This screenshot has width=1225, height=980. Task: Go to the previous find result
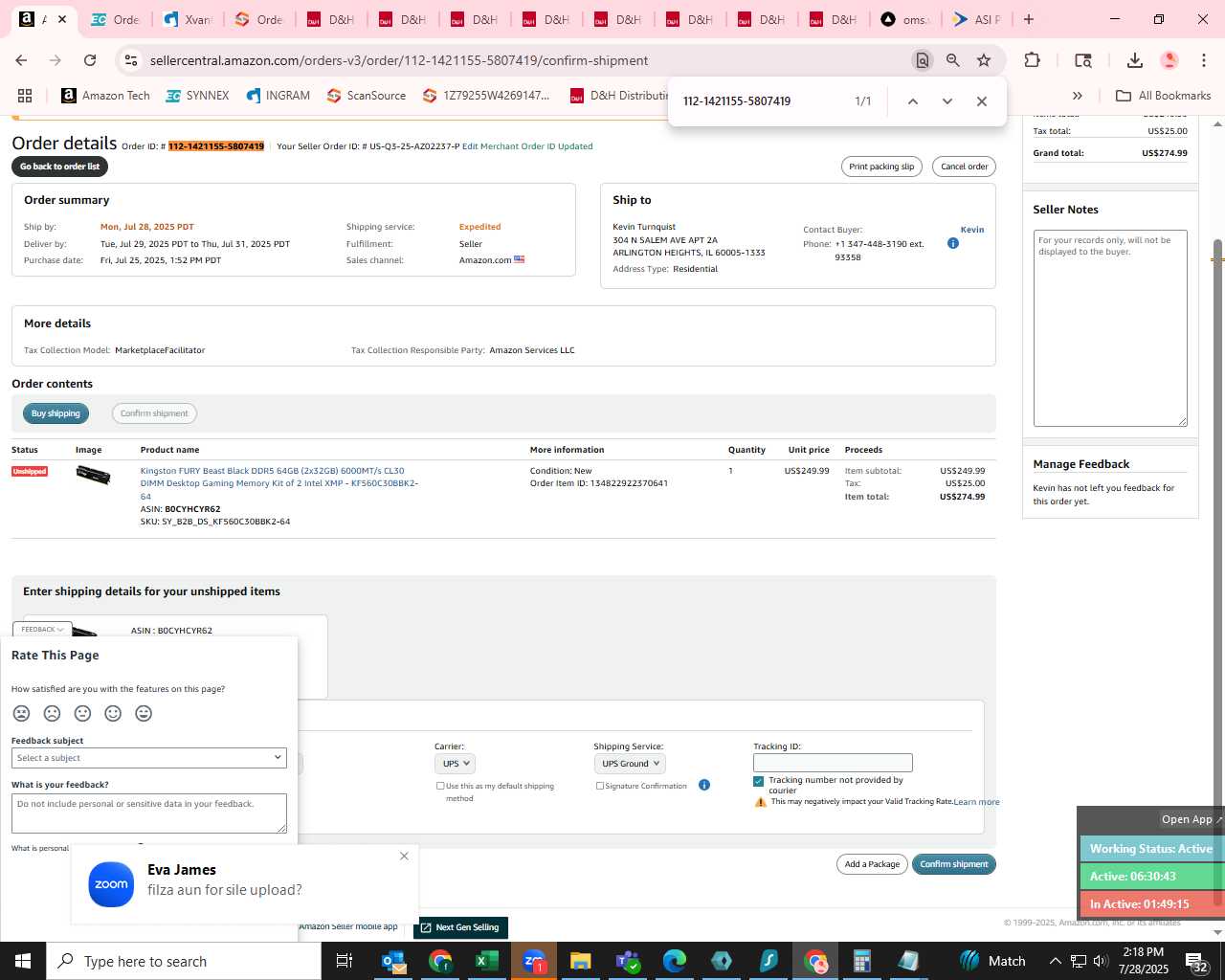[913, 101]
